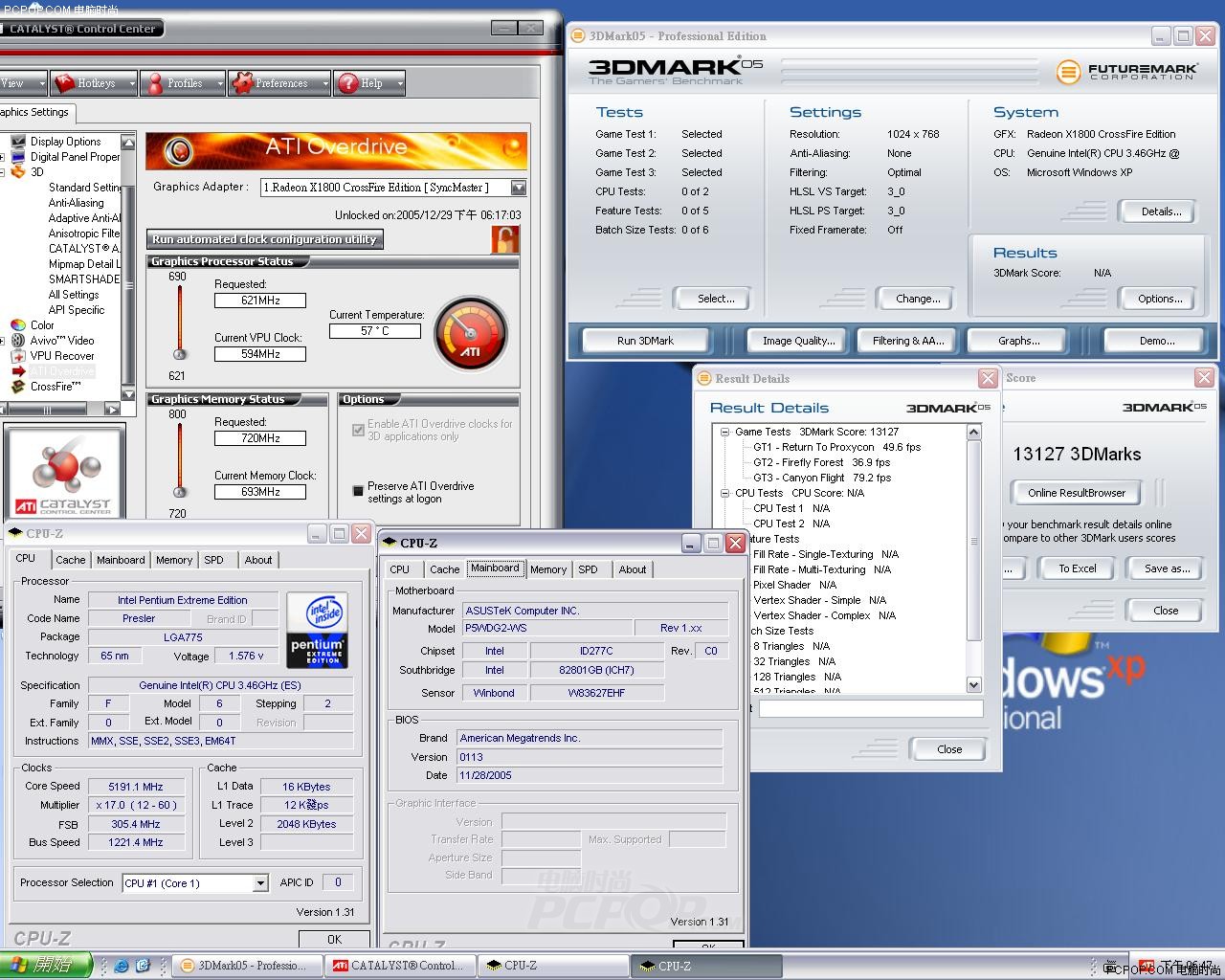This screenshot has height=980, width=1225.
Task: Click the text field below Result Details tree
Action: pos(871,709)
